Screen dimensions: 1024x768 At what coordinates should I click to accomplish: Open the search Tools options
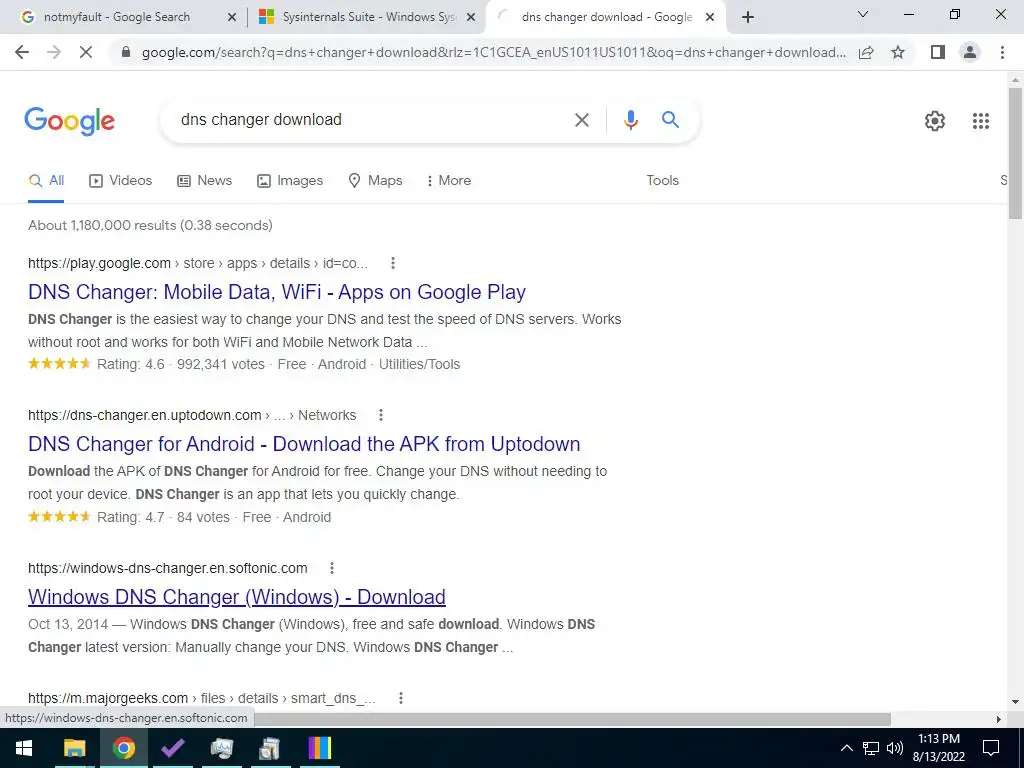[662, 181]
